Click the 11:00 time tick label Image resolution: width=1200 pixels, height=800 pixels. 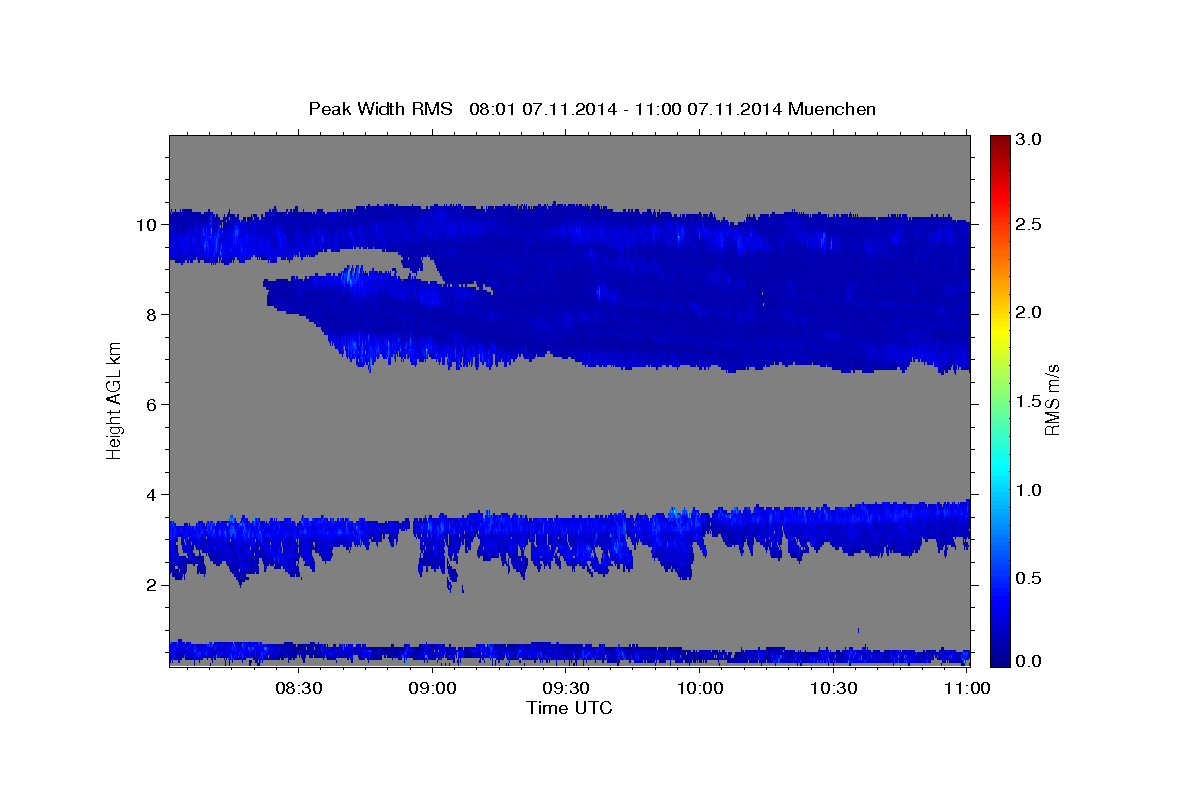click(967, 688)
